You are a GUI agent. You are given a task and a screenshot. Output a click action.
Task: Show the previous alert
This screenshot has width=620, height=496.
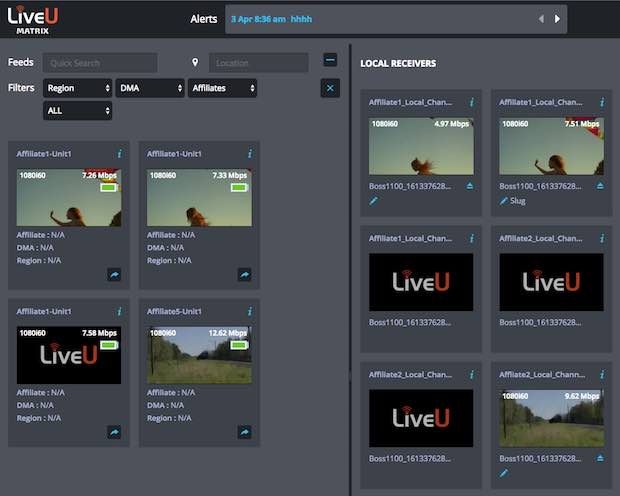pos(541,19)
